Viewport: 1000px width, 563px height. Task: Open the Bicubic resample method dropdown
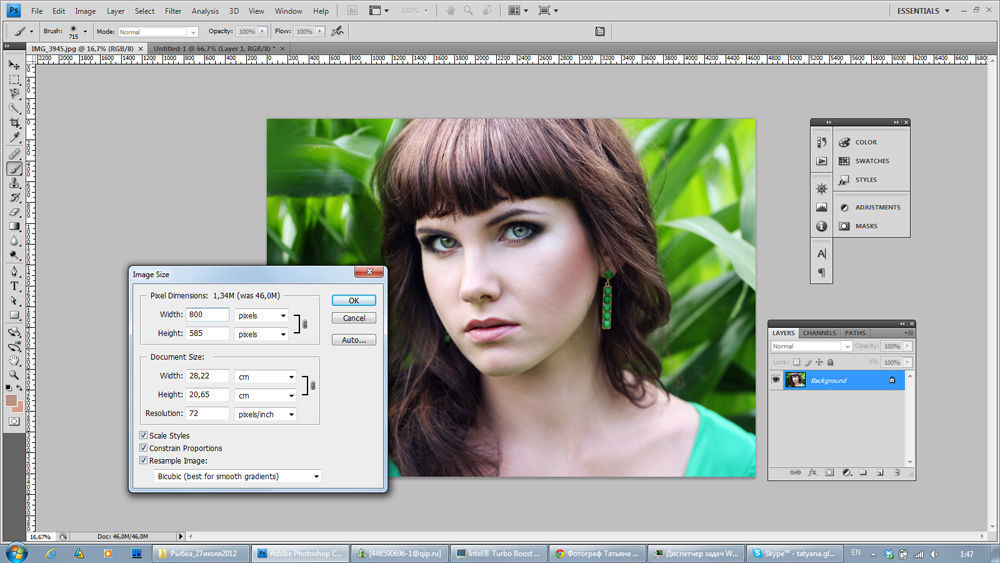pos(238,477)
